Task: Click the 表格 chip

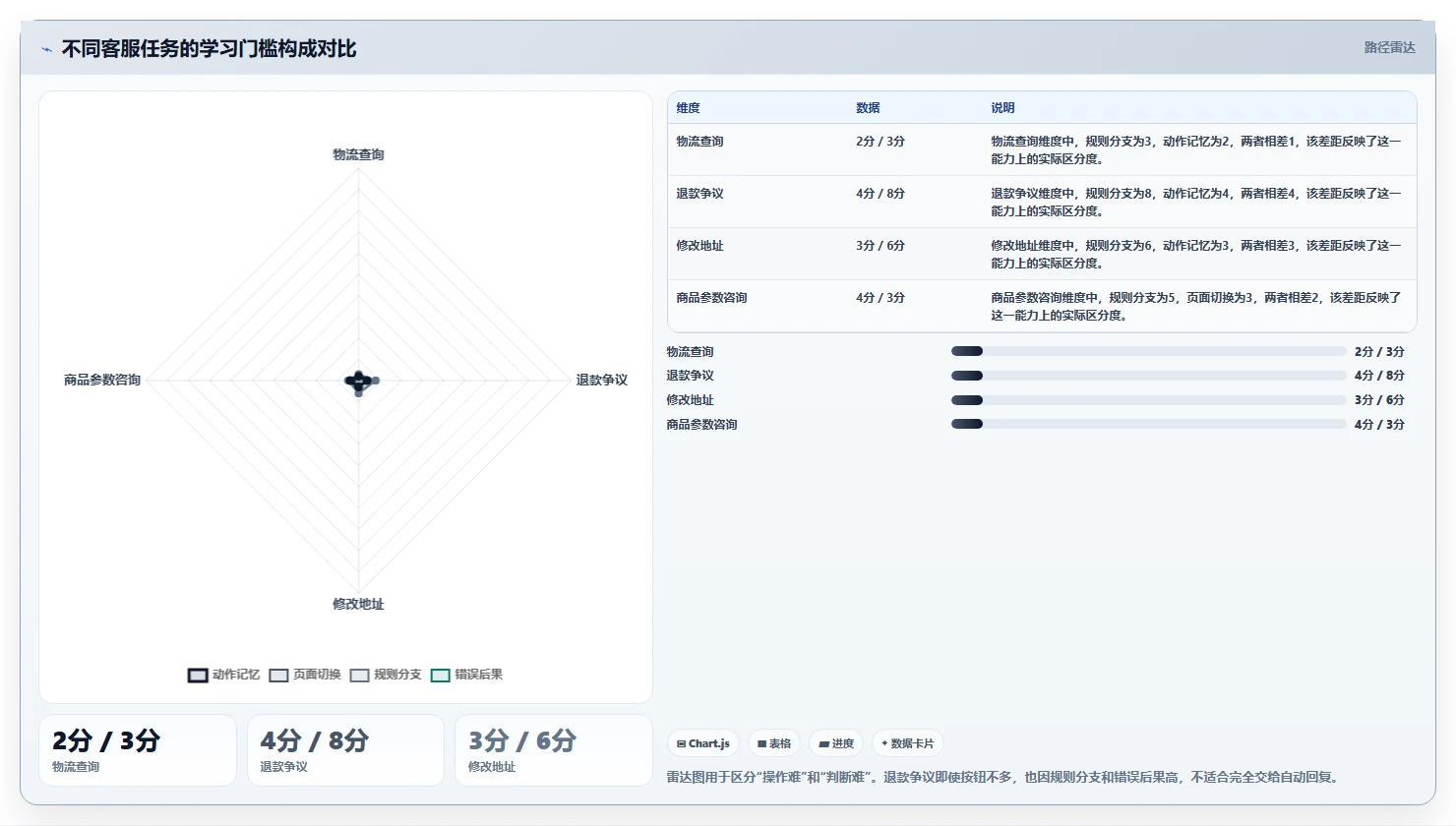Action: pyautogui.click(x=774, y=743)
